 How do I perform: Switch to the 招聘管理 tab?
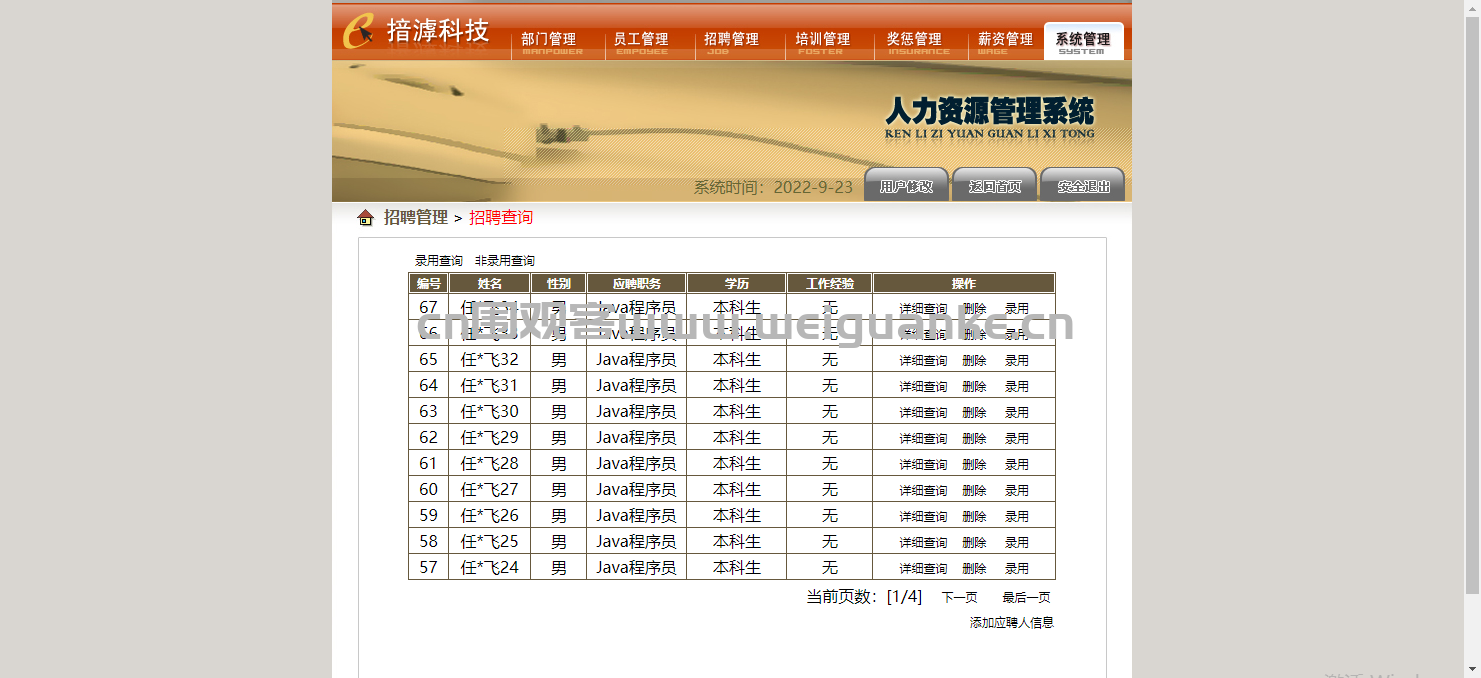732,41
